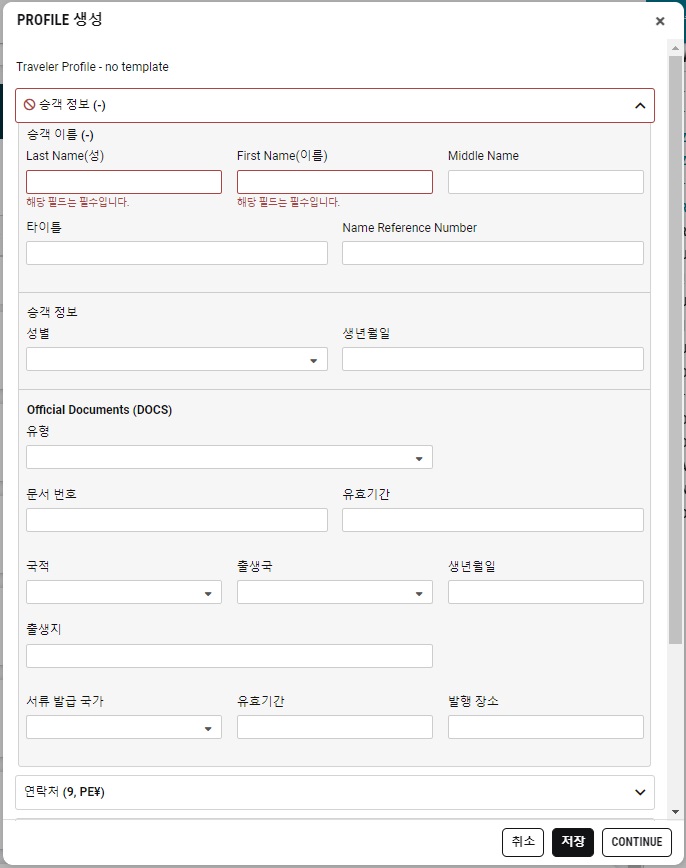Screen dimensions: 686x868
Task: Click the Middle Name input field
Action: point(546,182)
